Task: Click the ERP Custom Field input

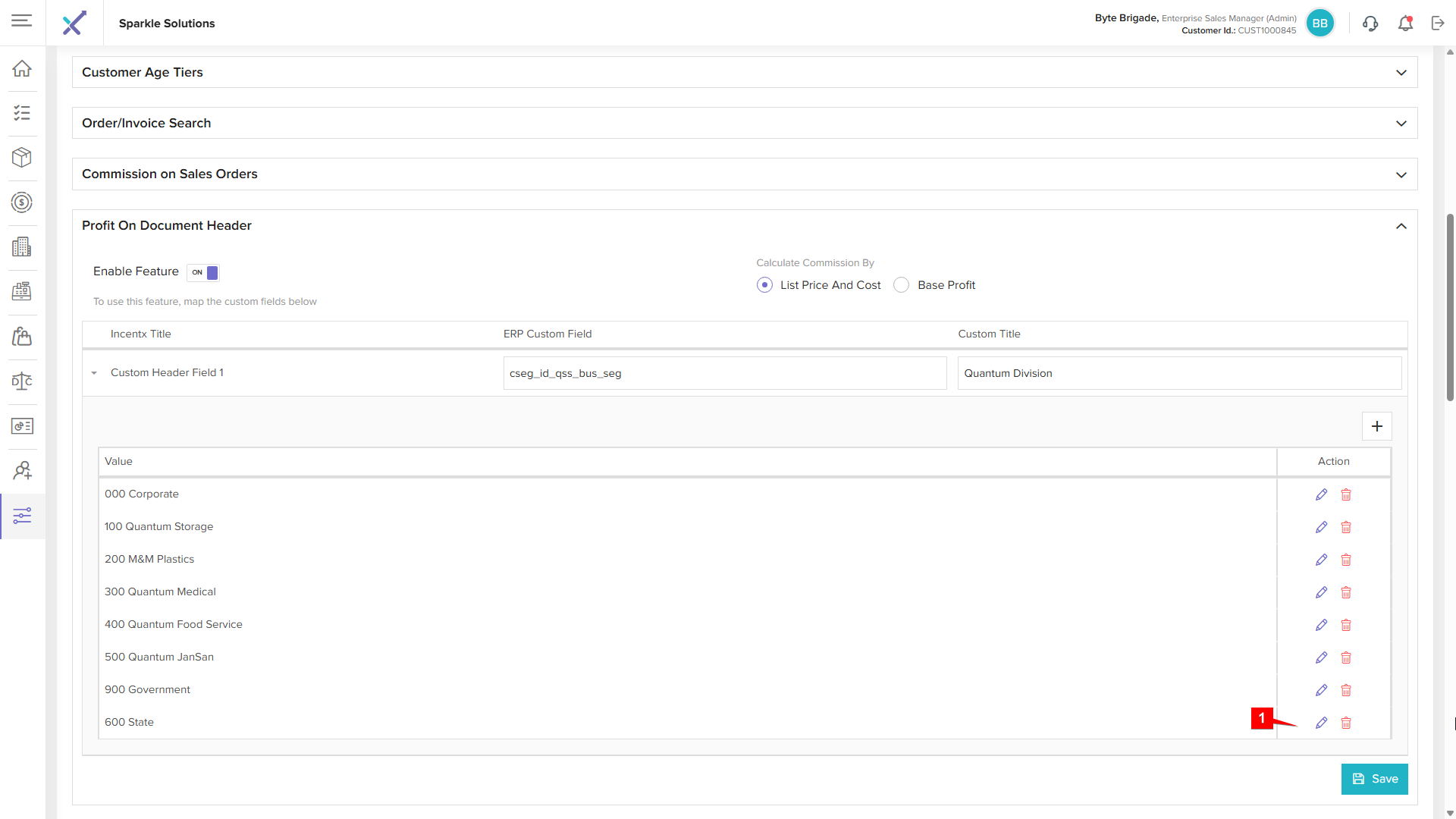Action: (x=724, y=373)
